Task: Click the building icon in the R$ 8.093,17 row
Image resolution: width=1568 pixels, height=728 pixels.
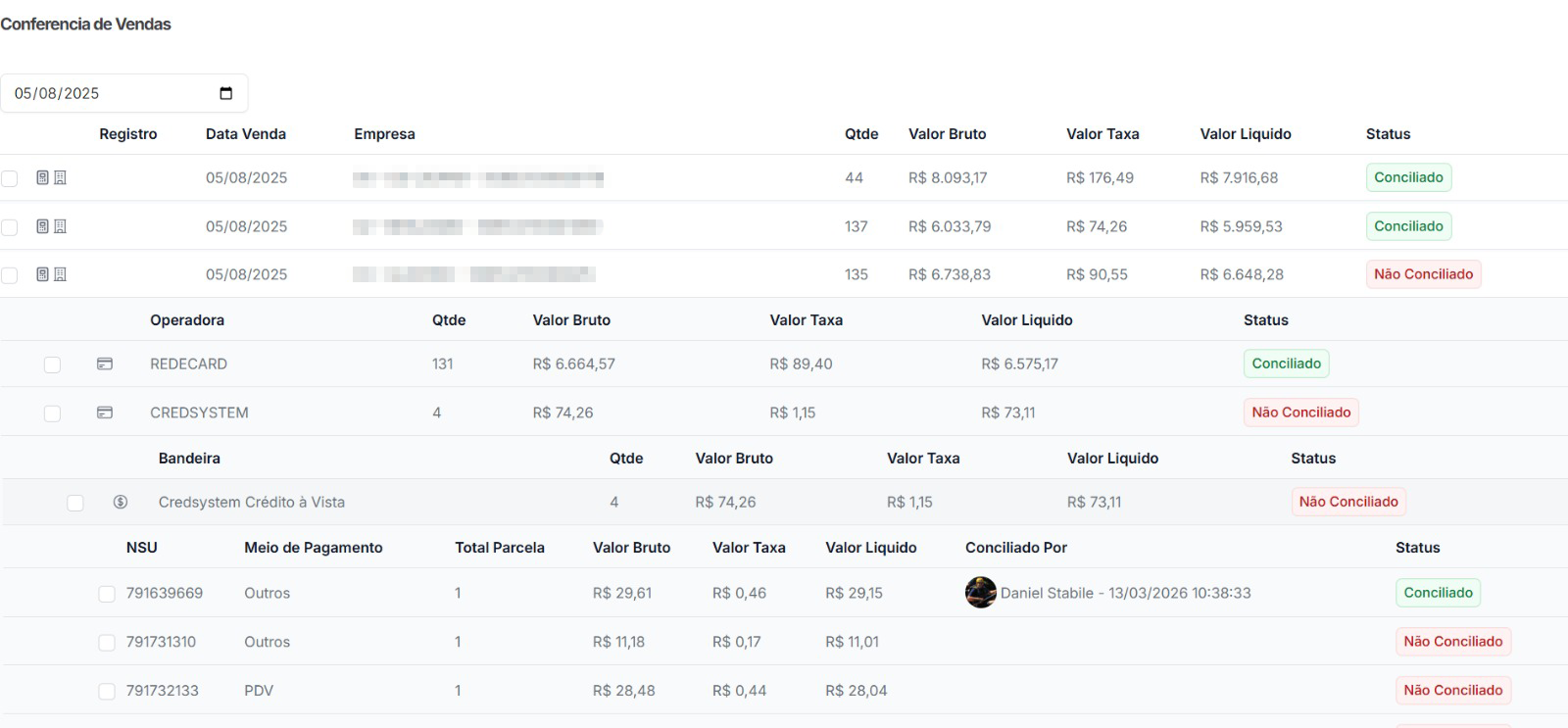Action: (x=60, y=177)
